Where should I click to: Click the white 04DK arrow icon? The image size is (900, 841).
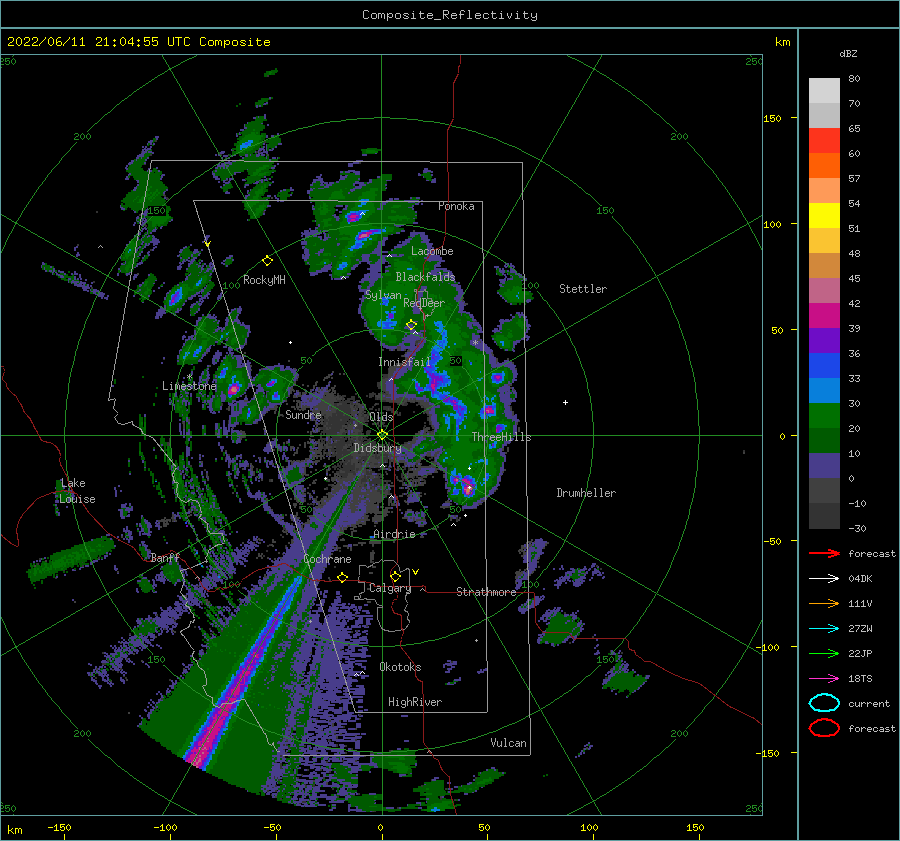tap(824, 579)
